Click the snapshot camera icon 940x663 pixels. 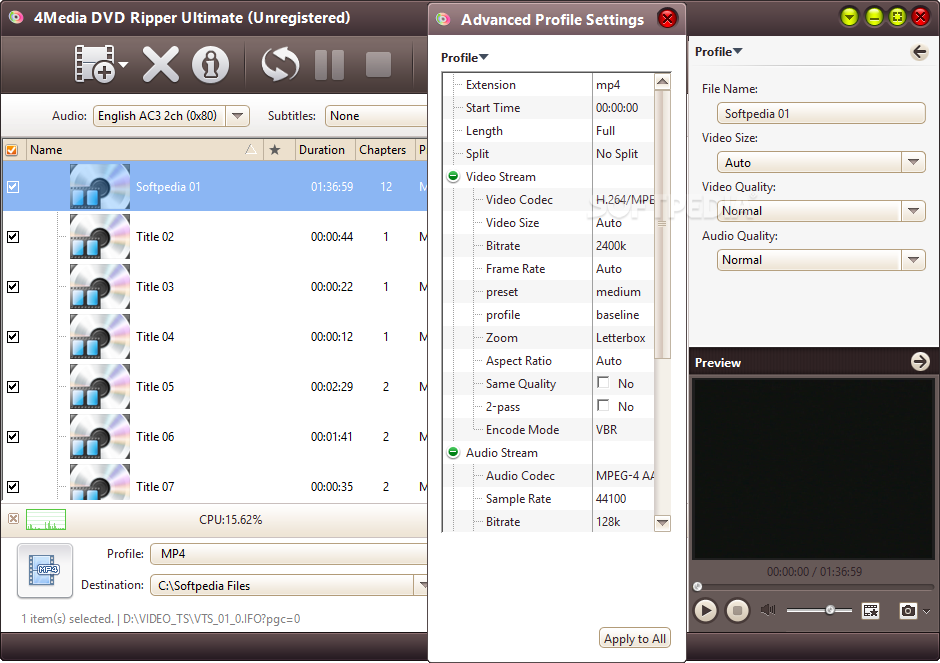click(x=908, y=611)
